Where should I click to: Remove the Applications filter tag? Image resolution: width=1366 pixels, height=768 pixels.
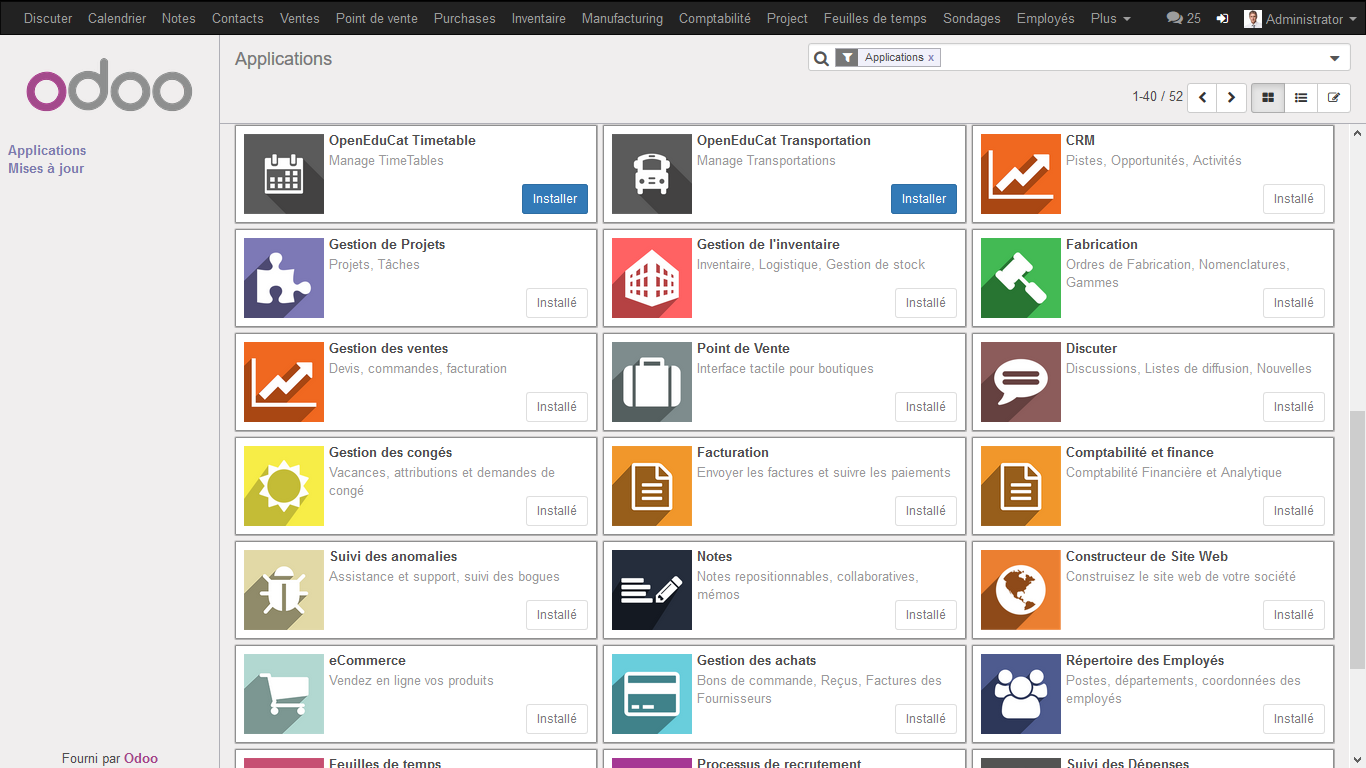point(931,58)
